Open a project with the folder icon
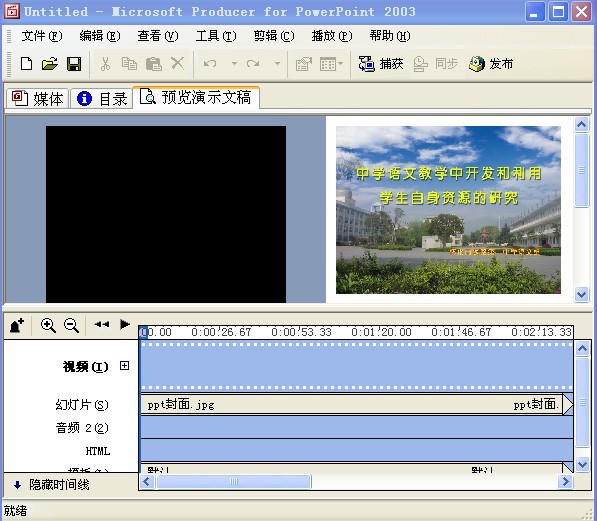The height and width of the screenshot is (521, 597). [50, 64]
